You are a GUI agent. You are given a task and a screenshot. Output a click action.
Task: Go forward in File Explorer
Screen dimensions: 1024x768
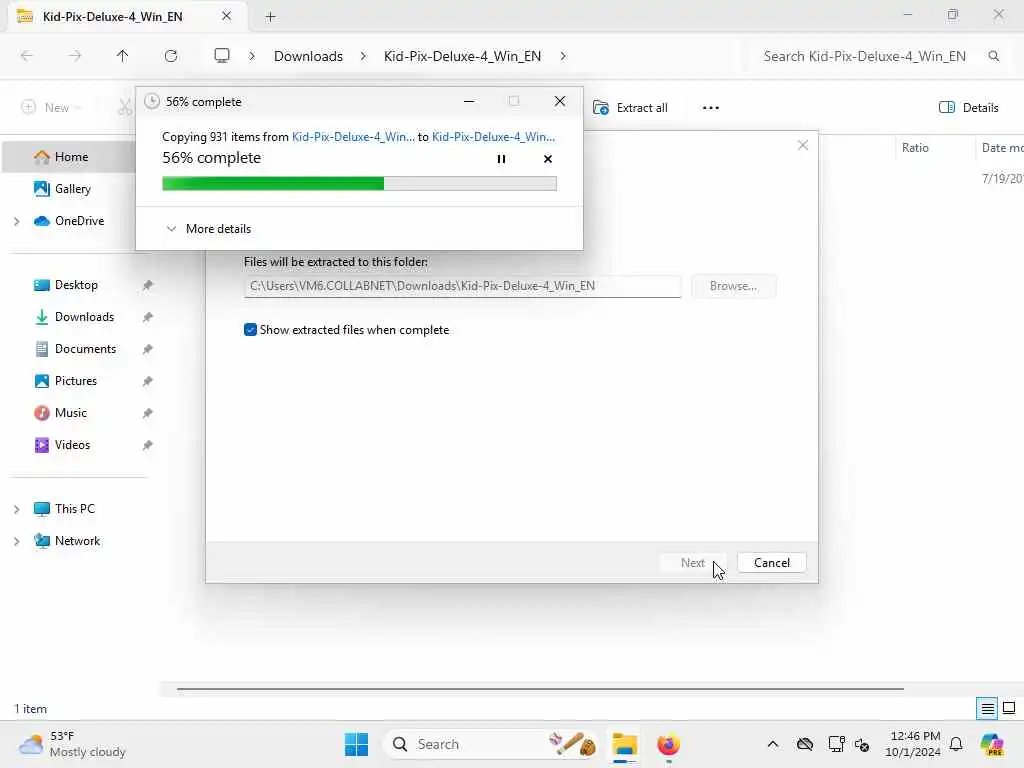[x=75, y=56]
